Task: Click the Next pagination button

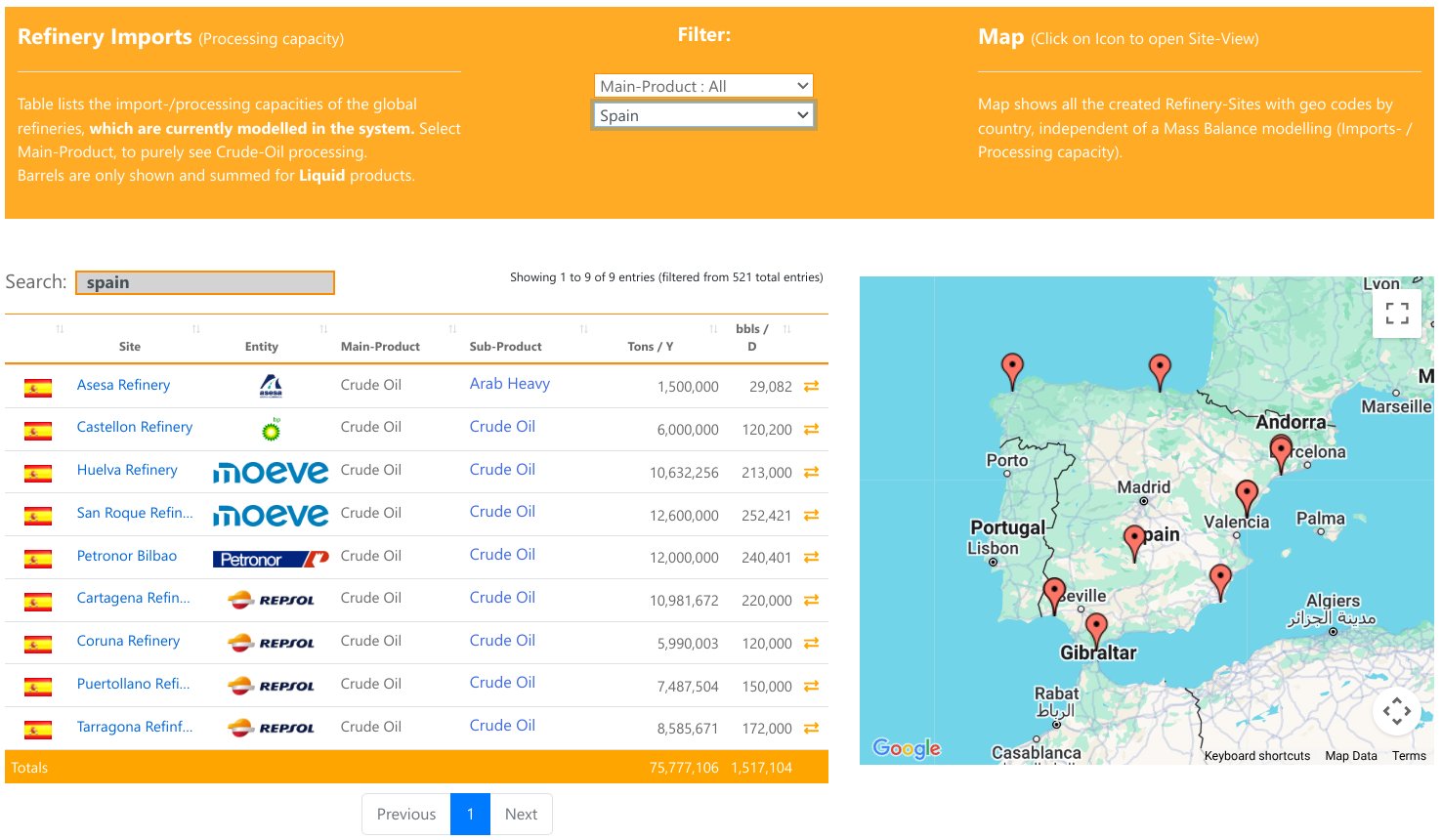Action: [x=521, y=814]
